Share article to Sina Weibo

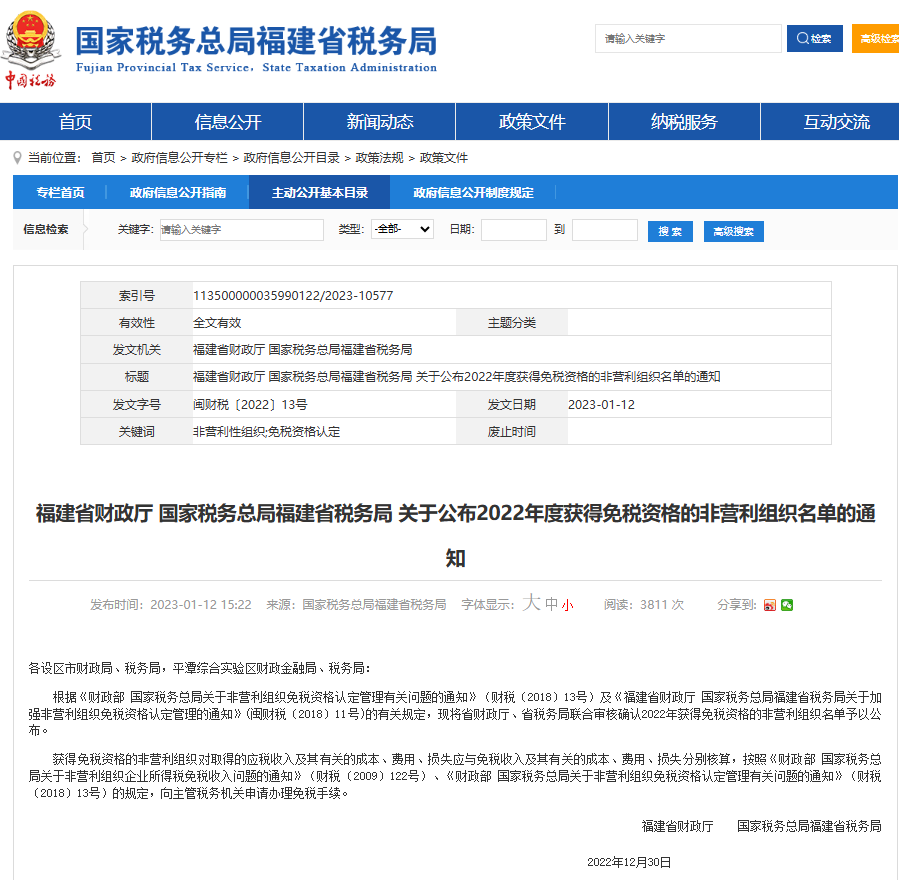[x=769, y=605]
